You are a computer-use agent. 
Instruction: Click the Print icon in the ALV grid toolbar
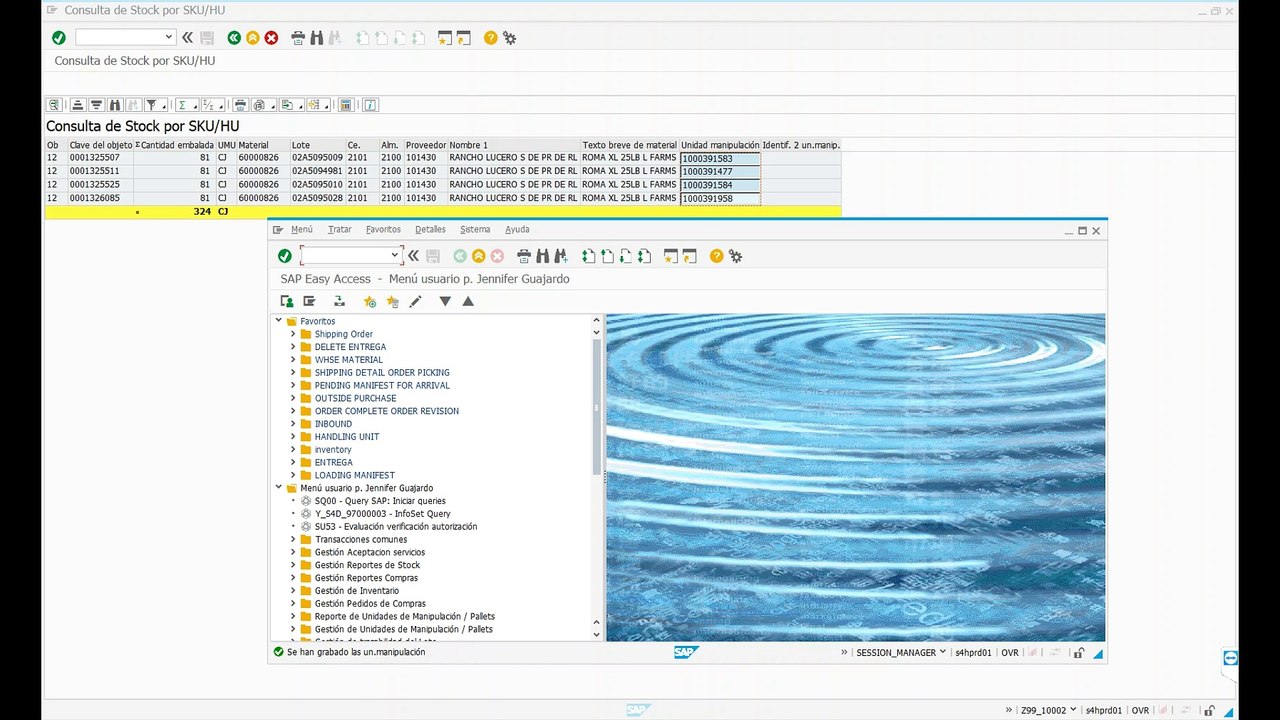point(240,105)
